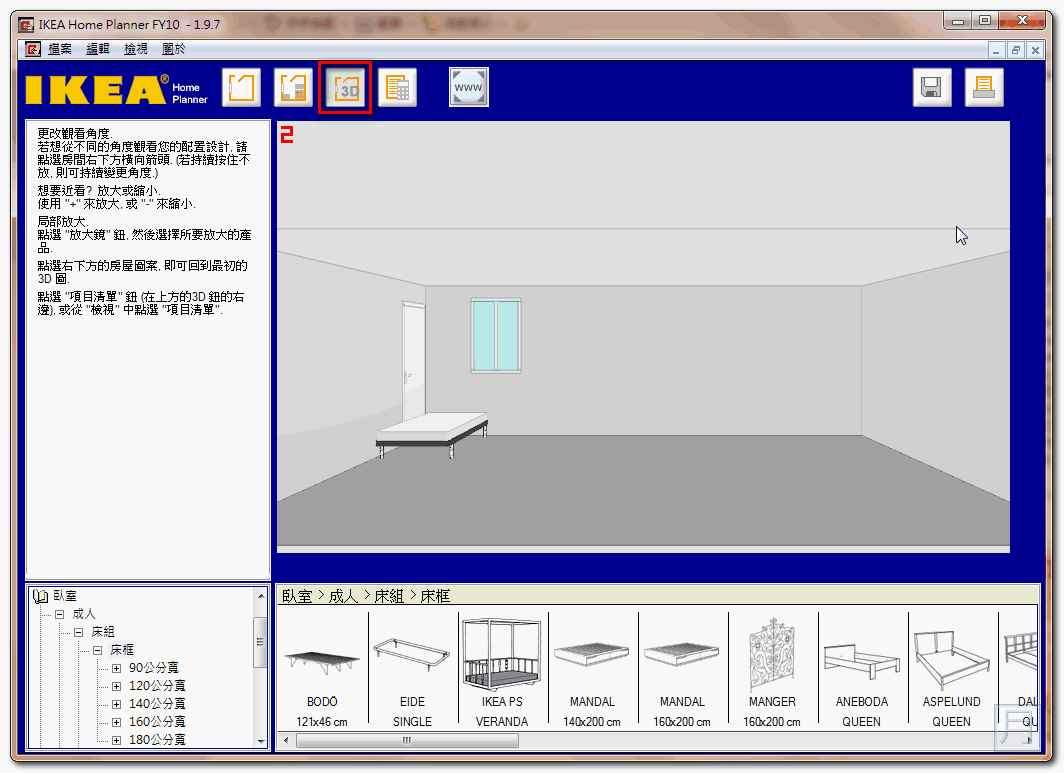The image size is (1064, 773).
Task: Open the item list calculator icon
Action: click(x=397, y=88)
